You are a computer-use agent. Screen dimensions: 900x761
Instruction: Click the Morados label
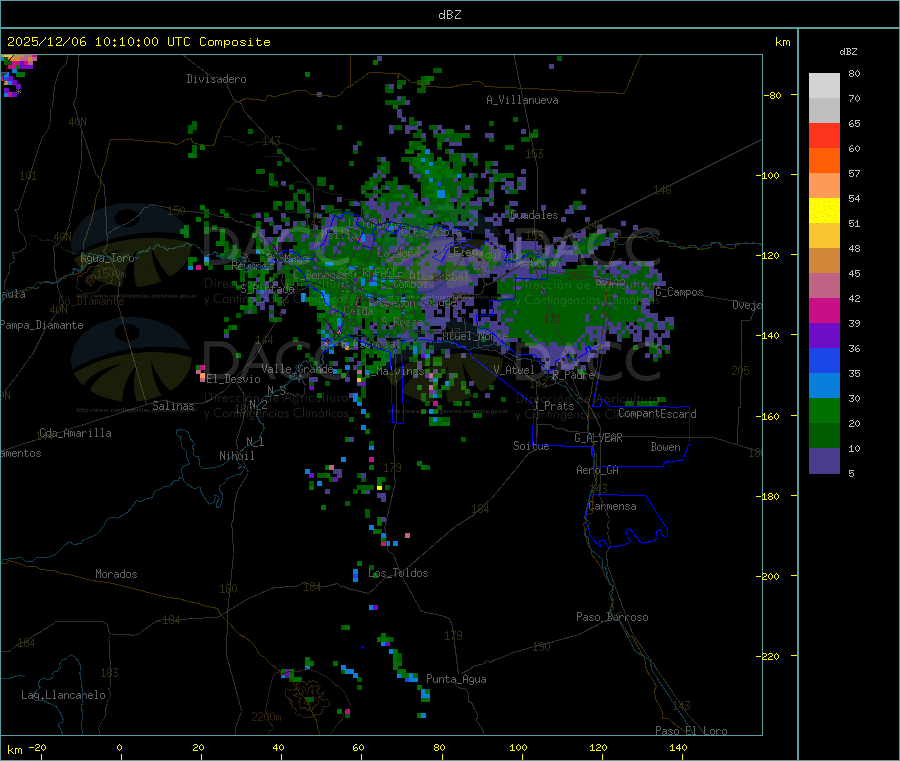[x=116, y=574]
